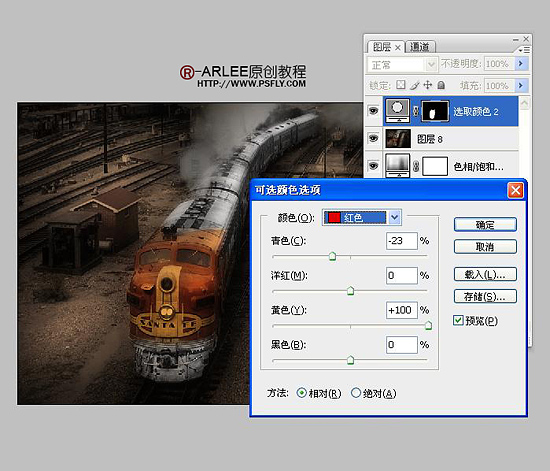Select the 图层 8 layer thumbnail
Screen dimensions: 550x471
click(x=398, y=138)
